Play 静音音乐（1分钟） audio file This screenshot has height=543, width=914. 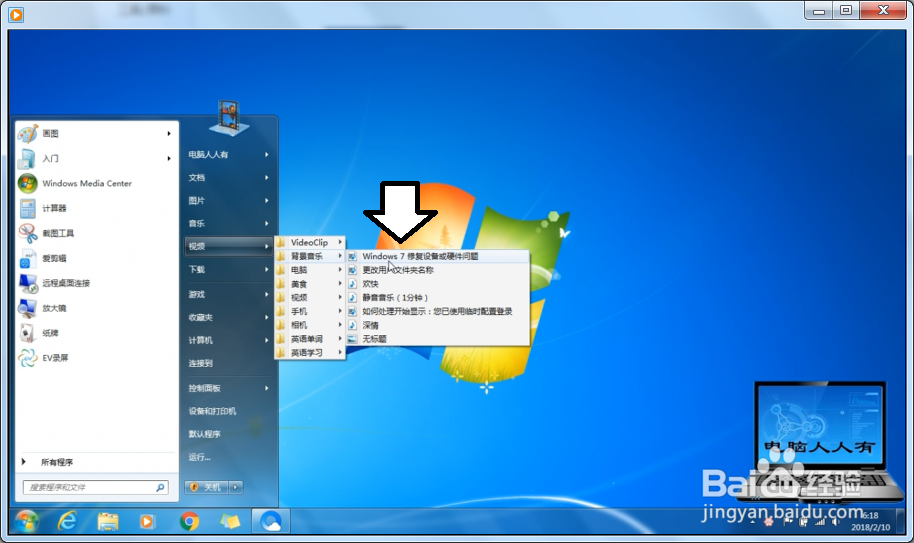tap(438, 298)
